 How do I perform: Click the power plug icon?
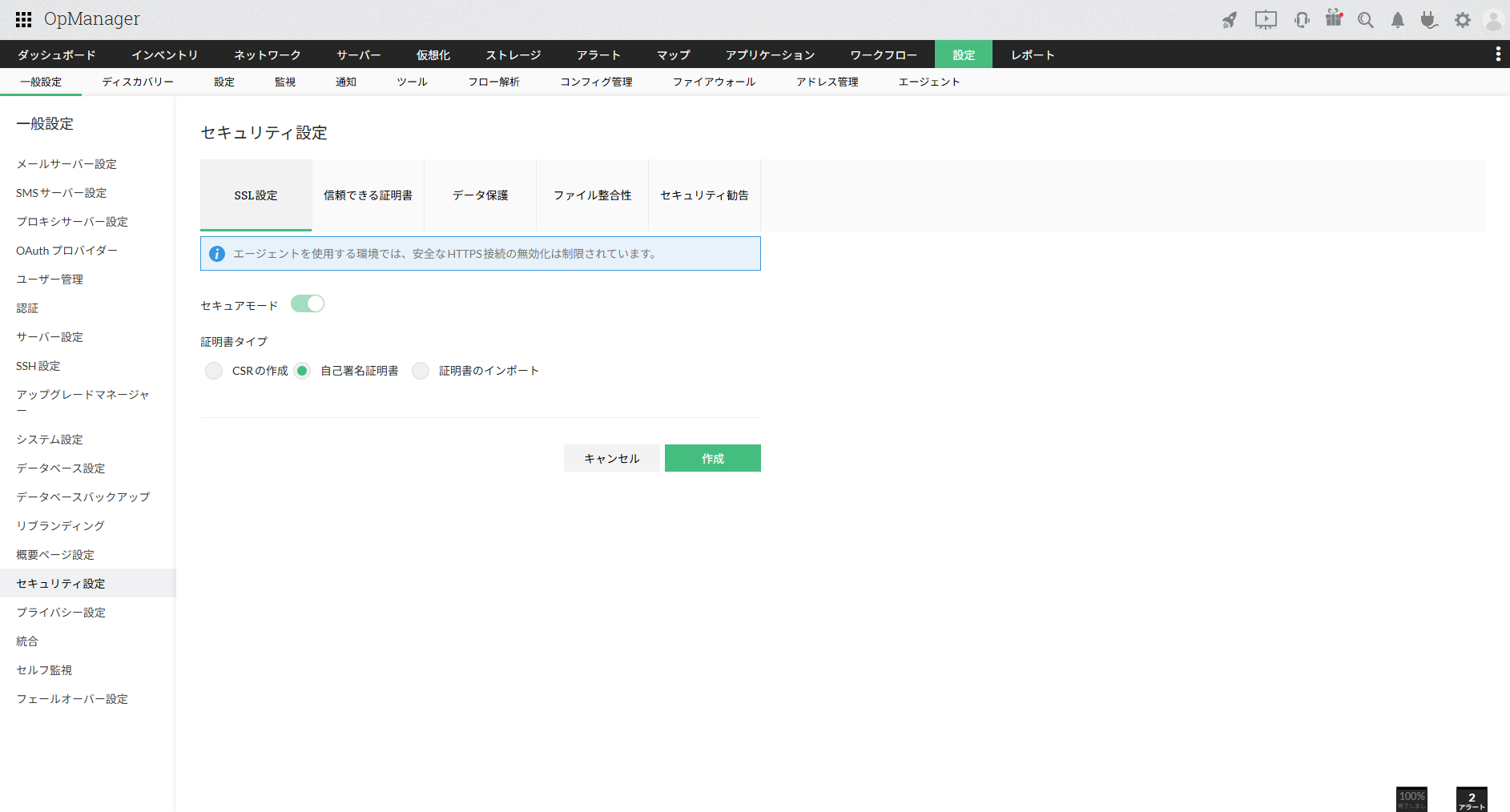[x=1429, y=20]
